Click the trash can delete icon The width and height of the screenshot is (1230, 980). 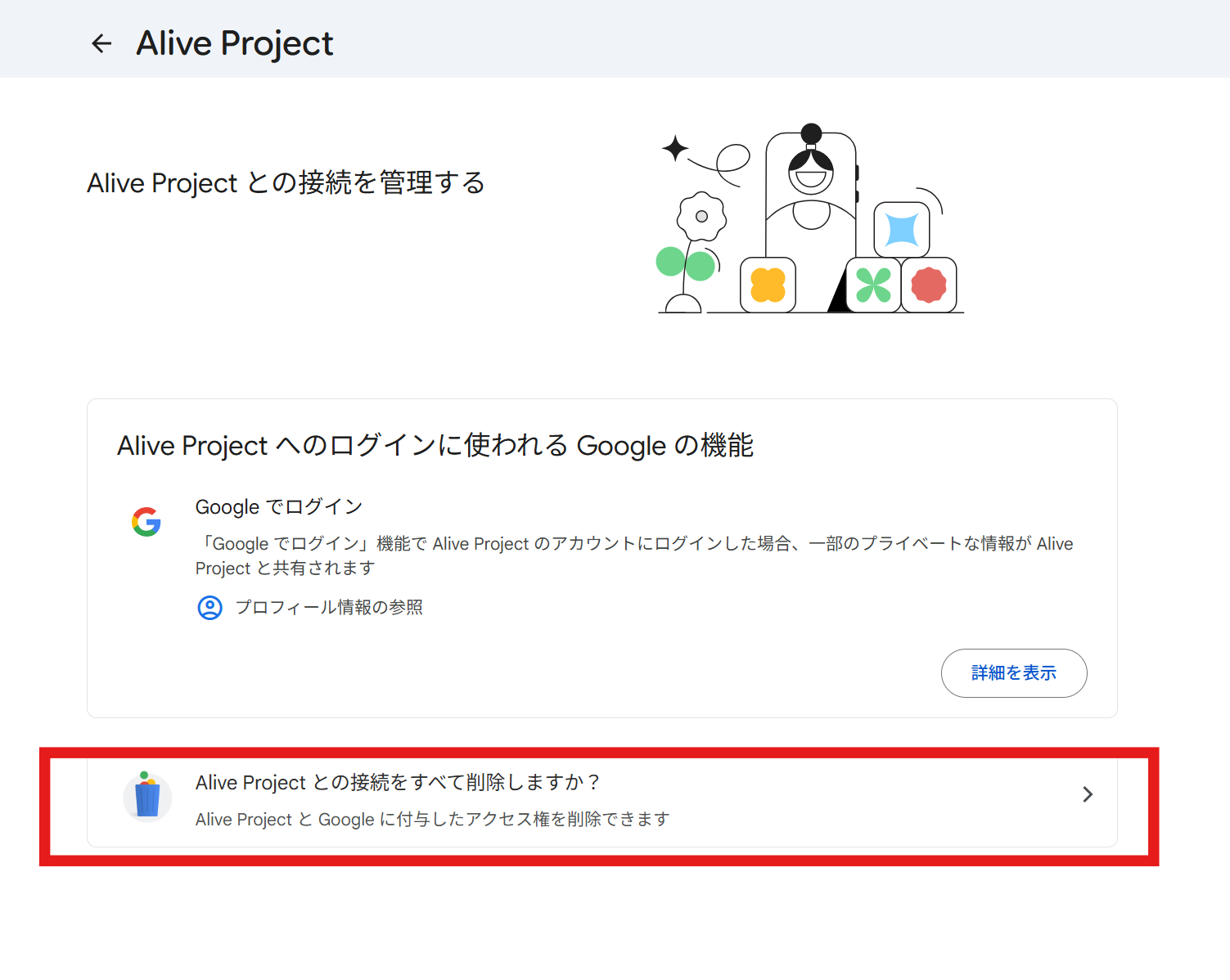[x=147, y=797]
